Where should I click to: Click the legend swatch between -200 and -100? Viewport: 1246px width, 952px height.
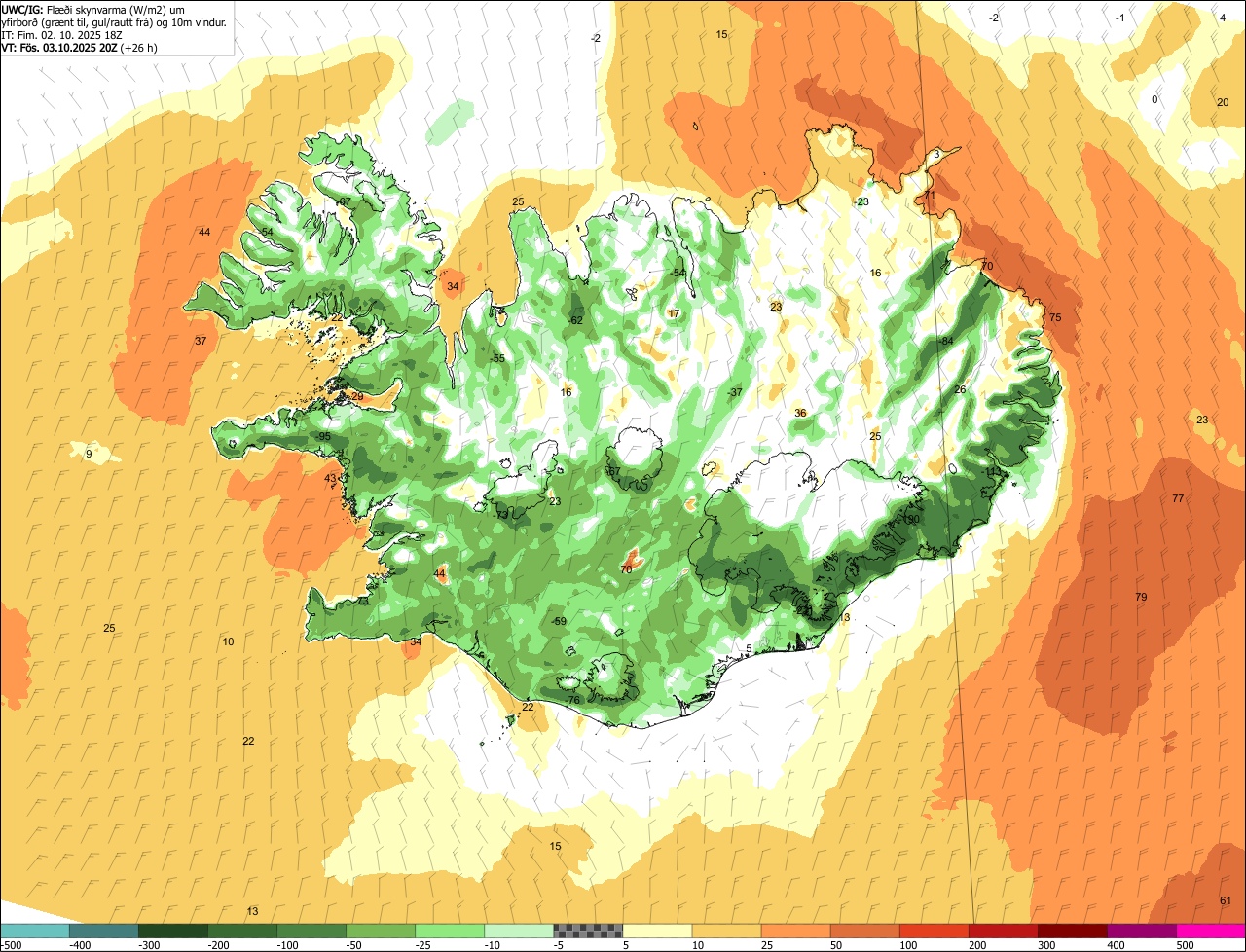coord(241,931)
